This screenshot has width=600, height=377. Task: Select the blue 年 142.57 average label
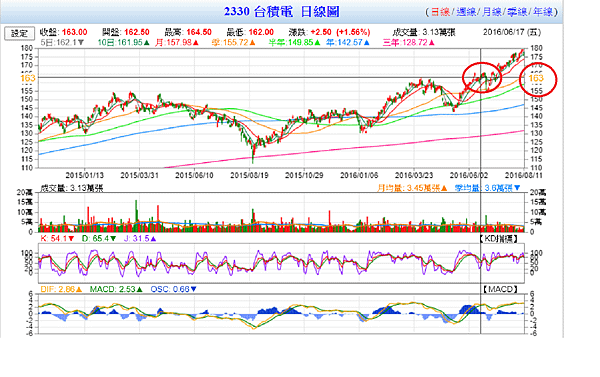tap(348, 42)
